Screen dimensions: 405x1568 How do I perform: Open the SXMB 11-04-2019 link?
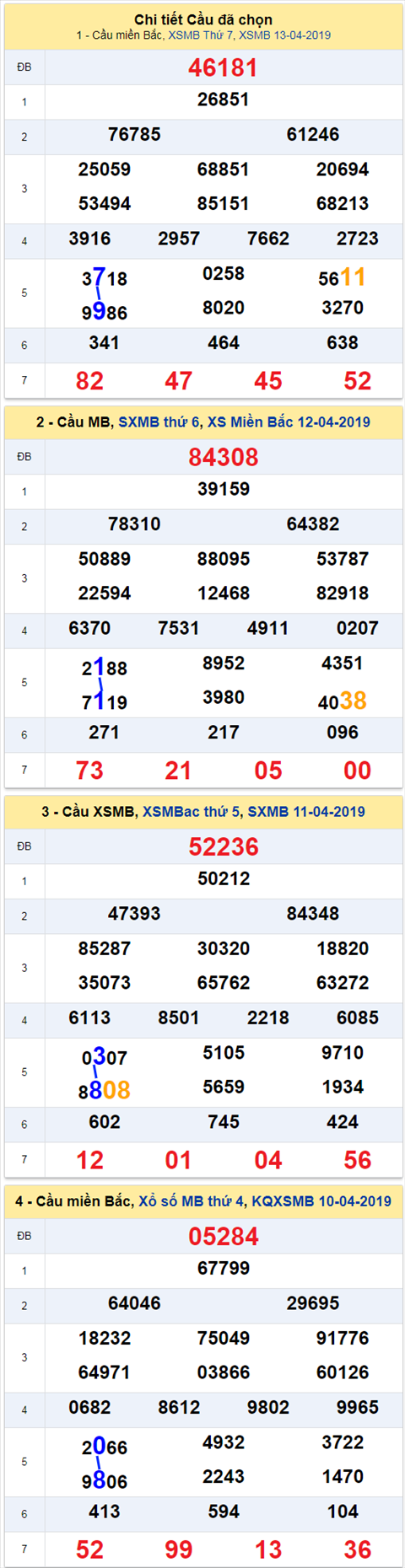[x=306, y=812]
